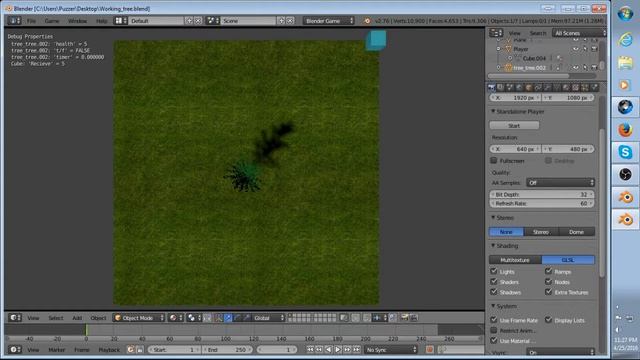This screenshot has height=360, width=640.
Task: Click the Standalone Player Start button
Action: click(514, 126)
